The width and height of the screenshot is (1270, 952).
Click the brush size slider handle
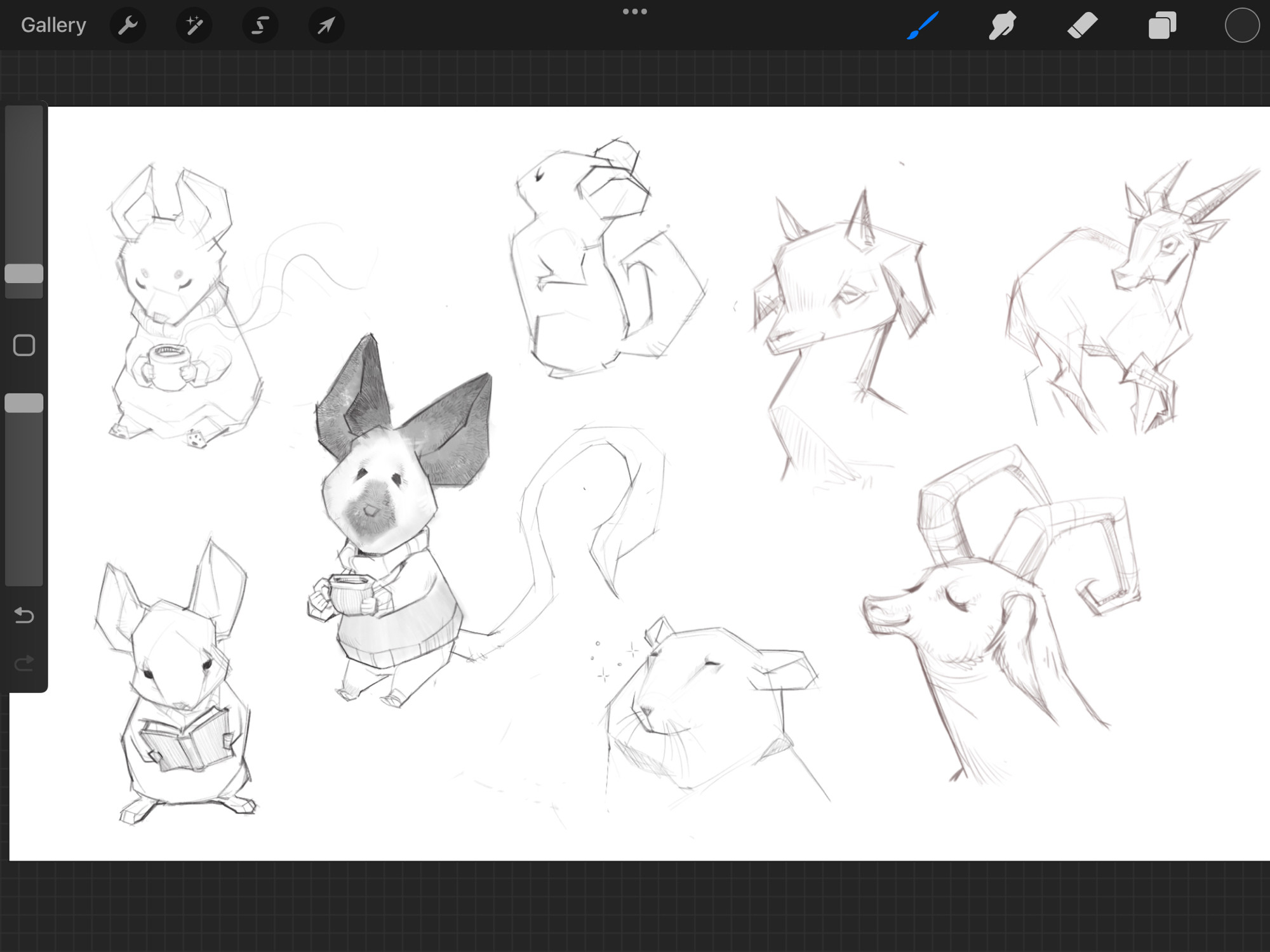(24, 274)
